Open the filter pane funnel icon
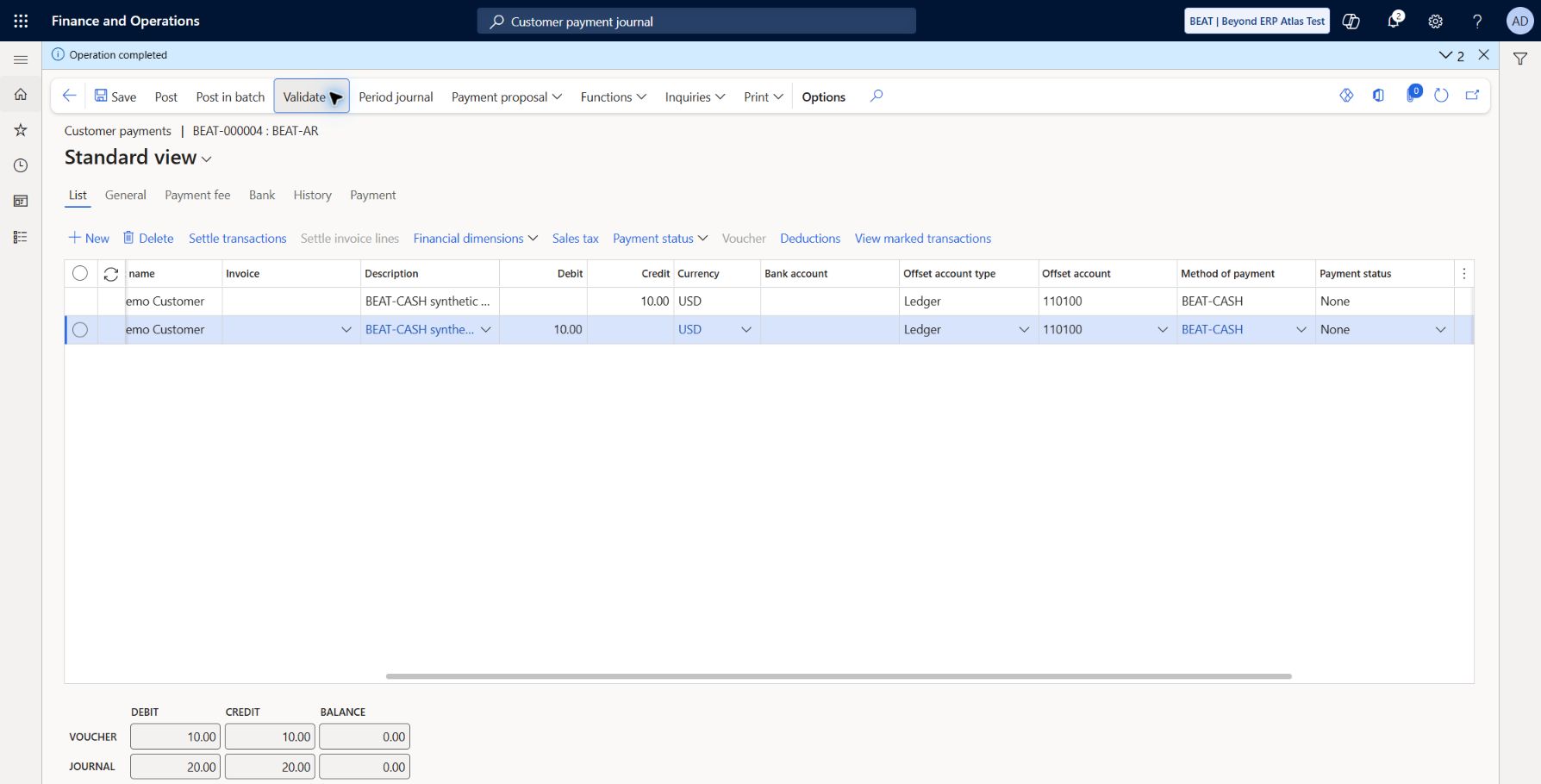Viewport: 1541px width, 784px height. tap(1520, 59)
